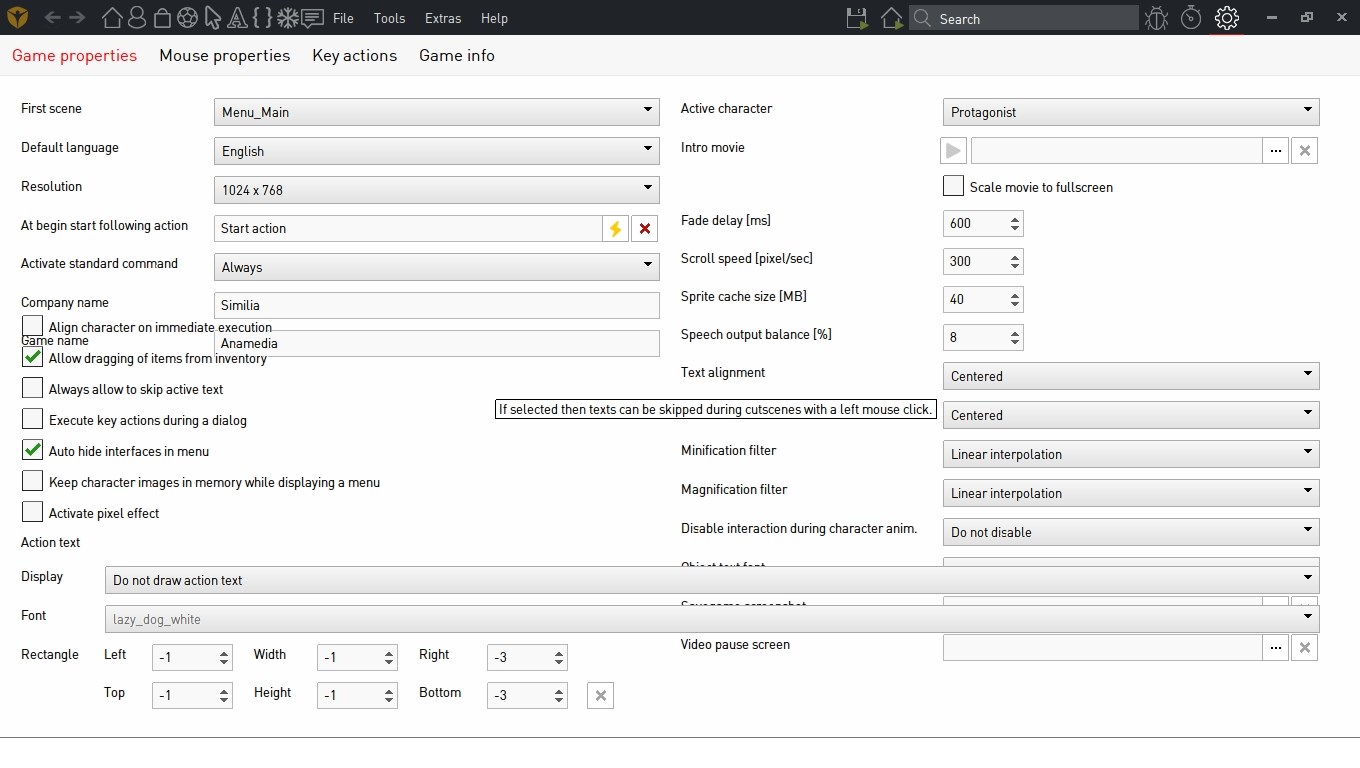This screenshot has width=1360, height=768.
Task: Open the Cursors section pointer icon
Action: coord(212,18)
